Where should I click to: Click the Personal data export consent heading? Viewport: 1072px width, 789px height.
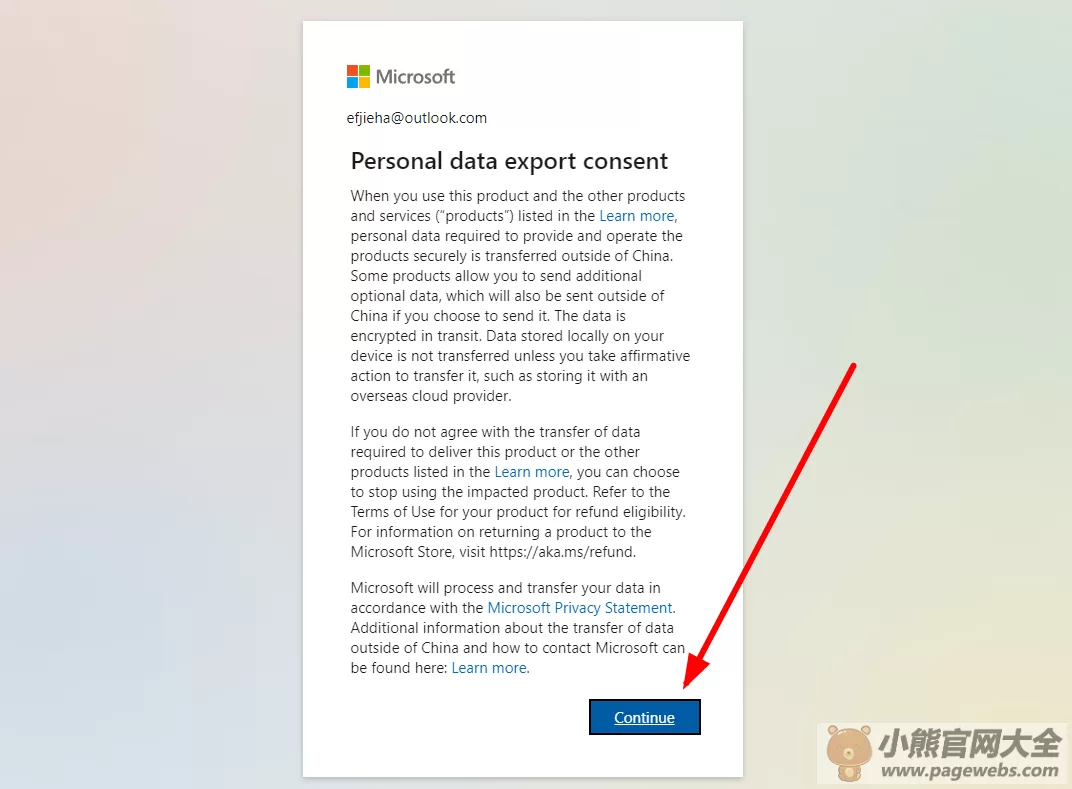click(x=509, y=161)
